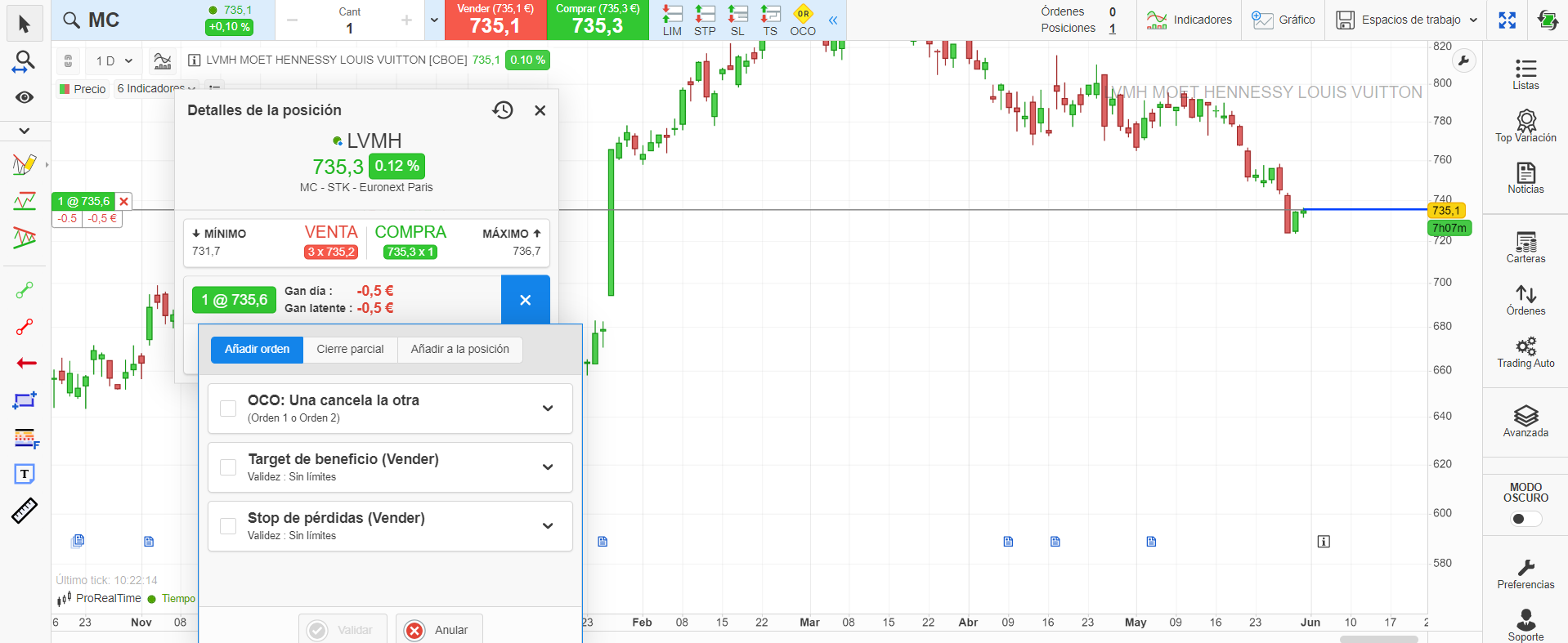Open chart wrench settings icon

tap(1463, 60)
